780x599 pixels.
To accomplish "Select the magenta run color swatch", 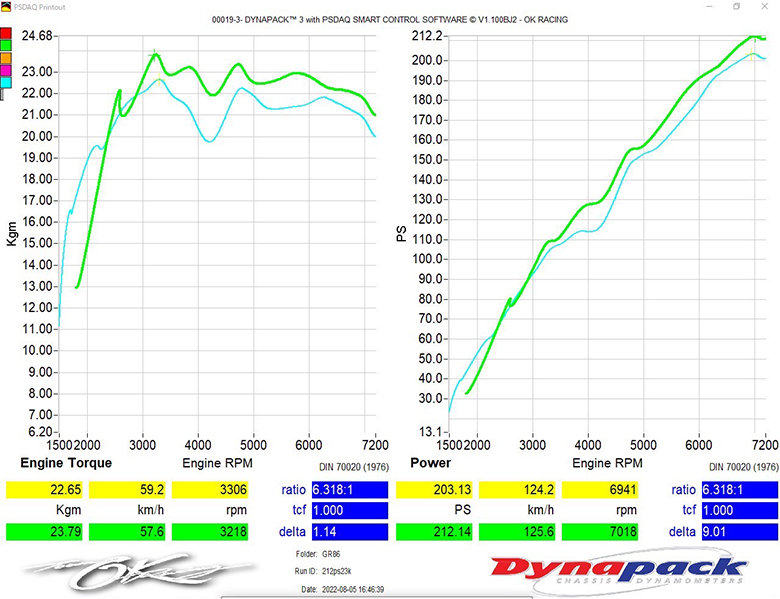I will point(5,71).
